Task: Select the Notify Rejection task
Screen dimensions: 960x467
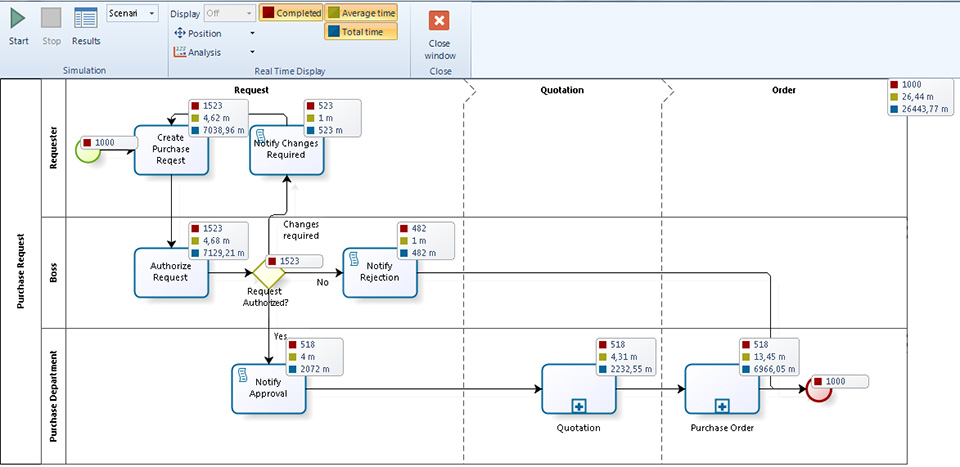Action: click(380, 272)
